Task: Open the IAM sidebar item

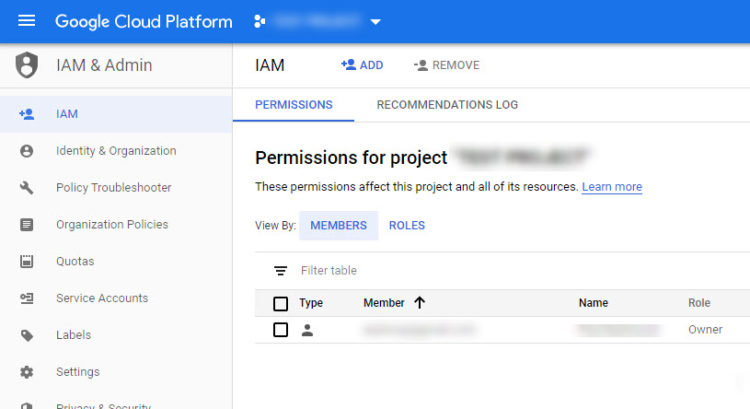Action: pos(116,114)
